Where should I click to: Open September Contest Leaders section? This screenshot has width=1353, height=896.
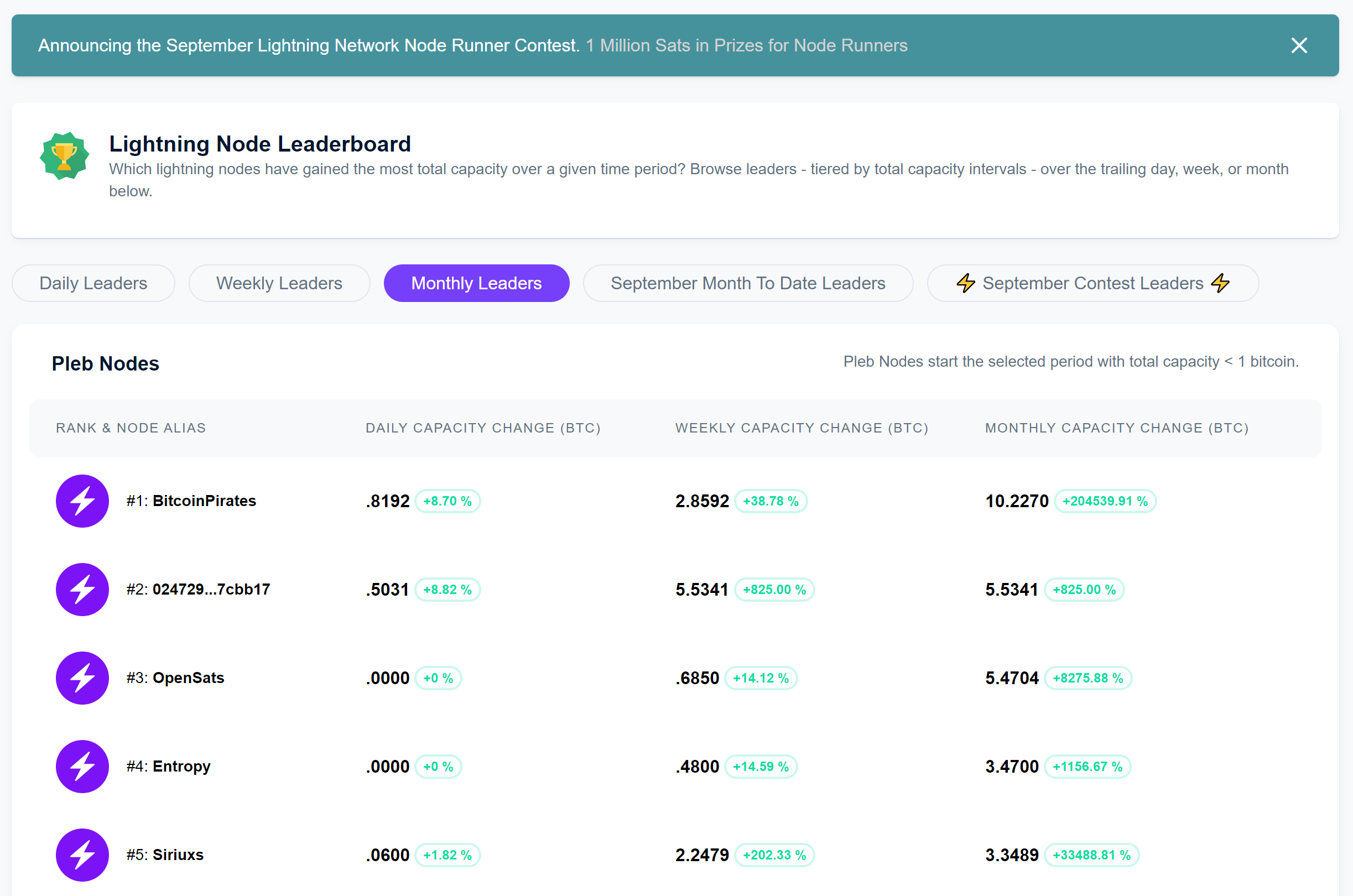pos(1092,284)
